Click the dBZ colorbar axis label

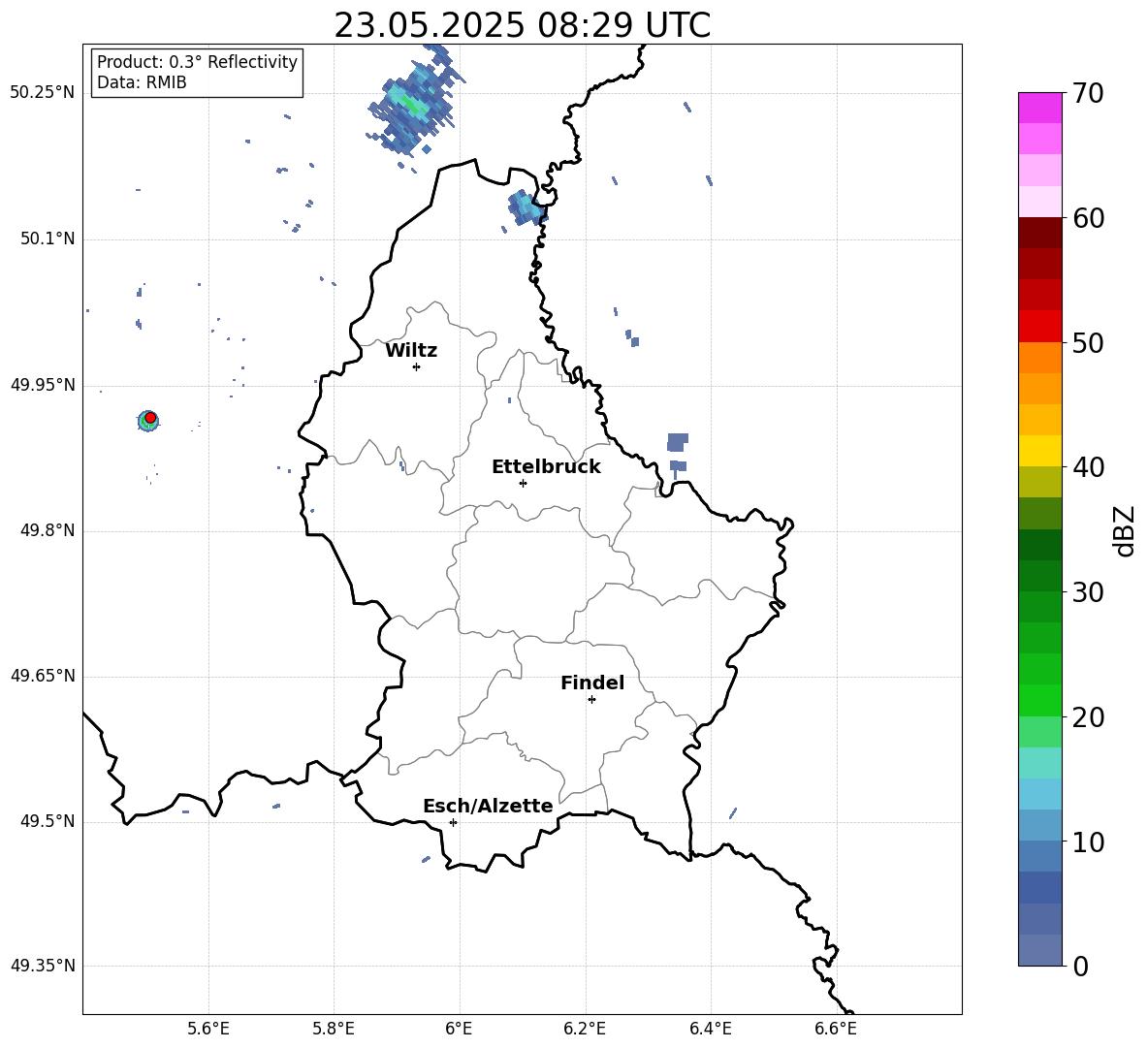coord(1125,530)
